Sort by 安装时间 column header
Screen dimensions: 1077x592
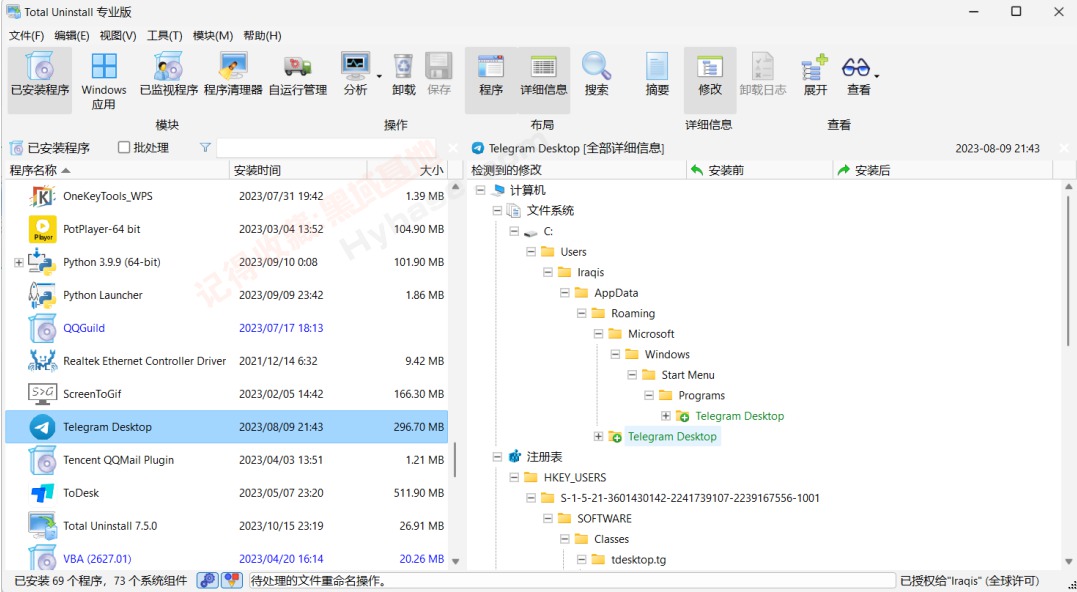coord(298,170)
